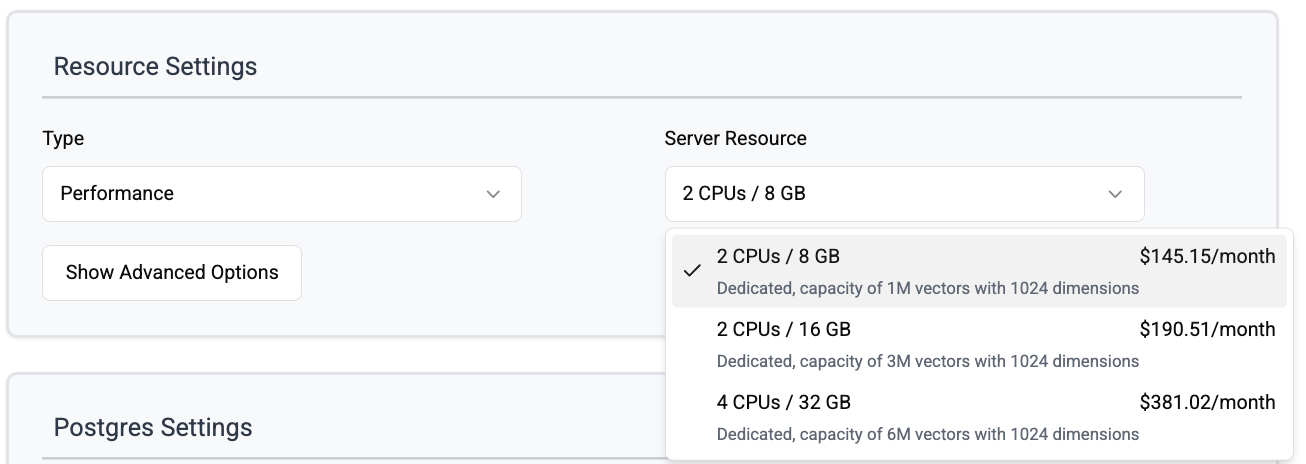Click the checkmark beside 2 CPUs / 8 GB
The width and height of the screenshot is (1306, 464).
(x=692, y=271)
